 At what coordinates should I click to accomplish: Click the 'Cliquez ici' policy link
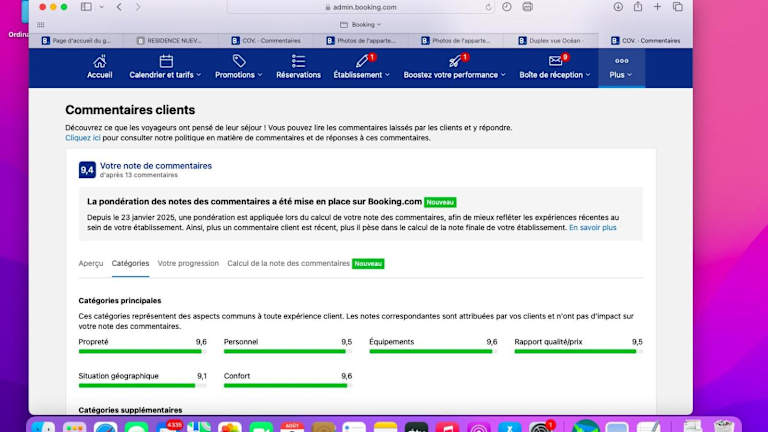point(83,138)
